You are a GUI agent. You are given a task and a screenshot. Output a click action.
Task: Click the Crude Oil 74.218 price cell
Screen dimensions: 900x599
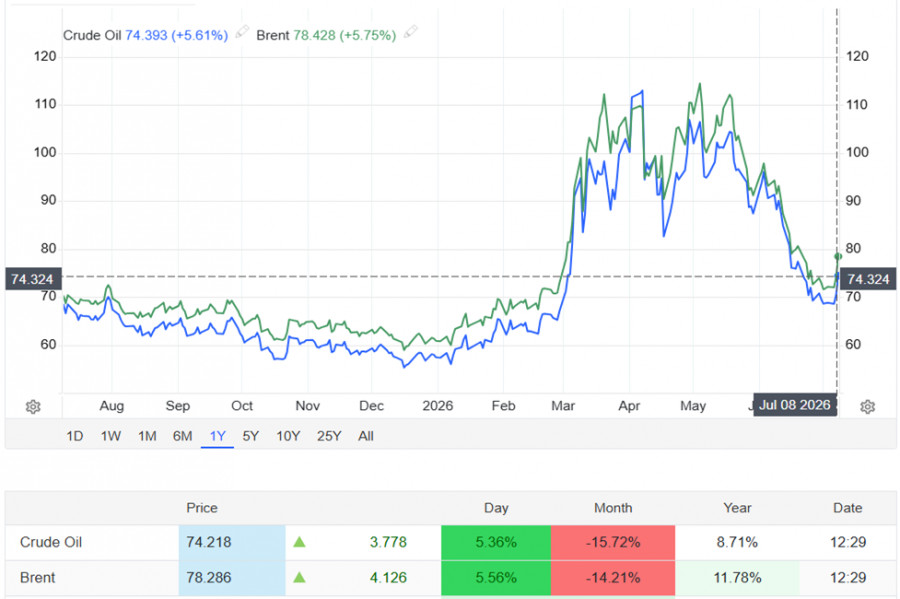click(232, 542)
